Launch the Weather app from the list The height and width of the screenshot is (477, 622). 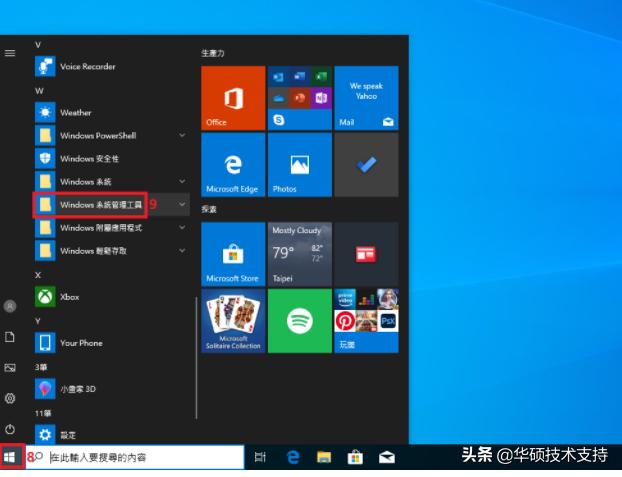(x=112, y=112)
